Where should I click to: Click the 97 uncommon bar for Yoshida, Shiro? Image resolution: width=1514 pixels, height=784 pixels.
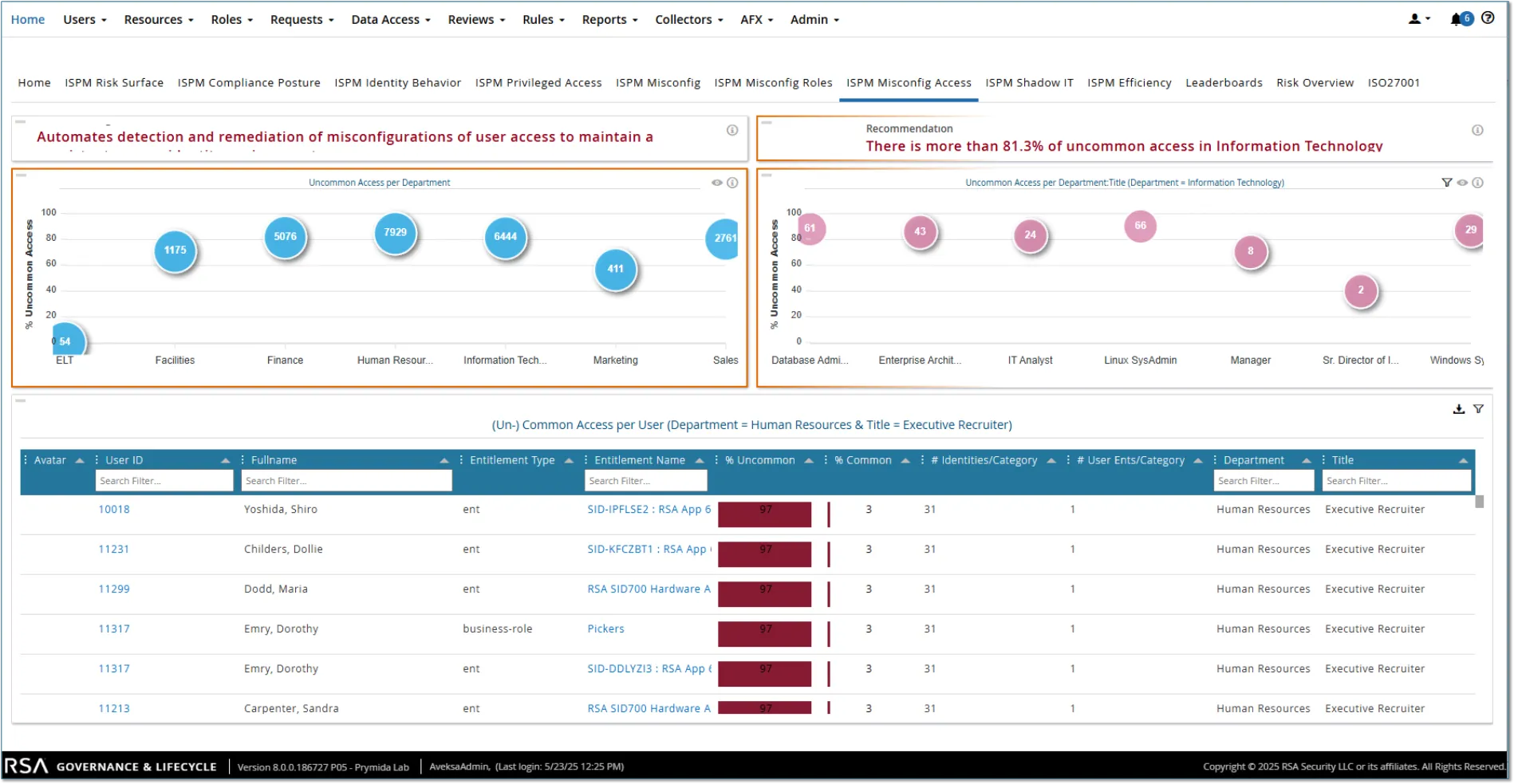[764, 514]
